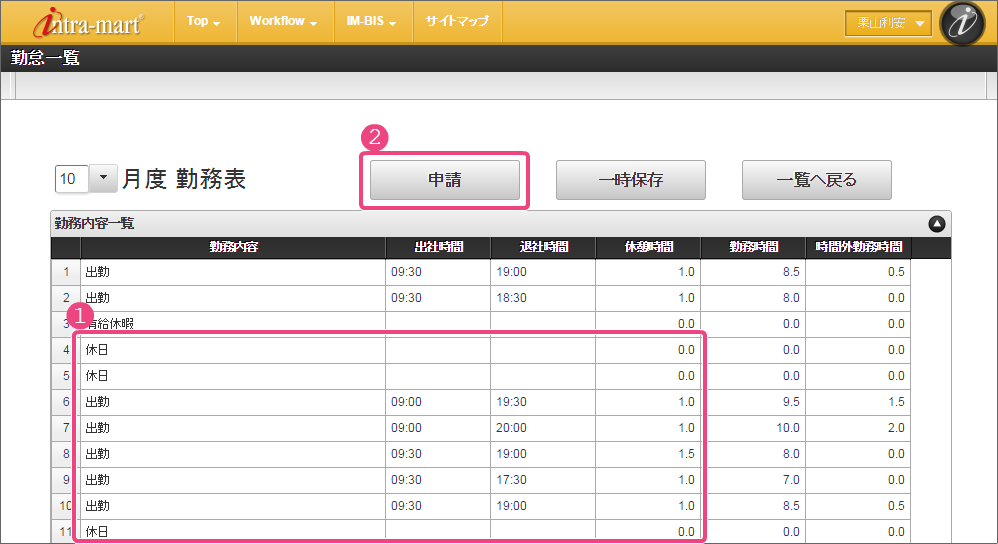
Task: Click the 時間外勤務時間 column header
Action: [x=858, y=247]
